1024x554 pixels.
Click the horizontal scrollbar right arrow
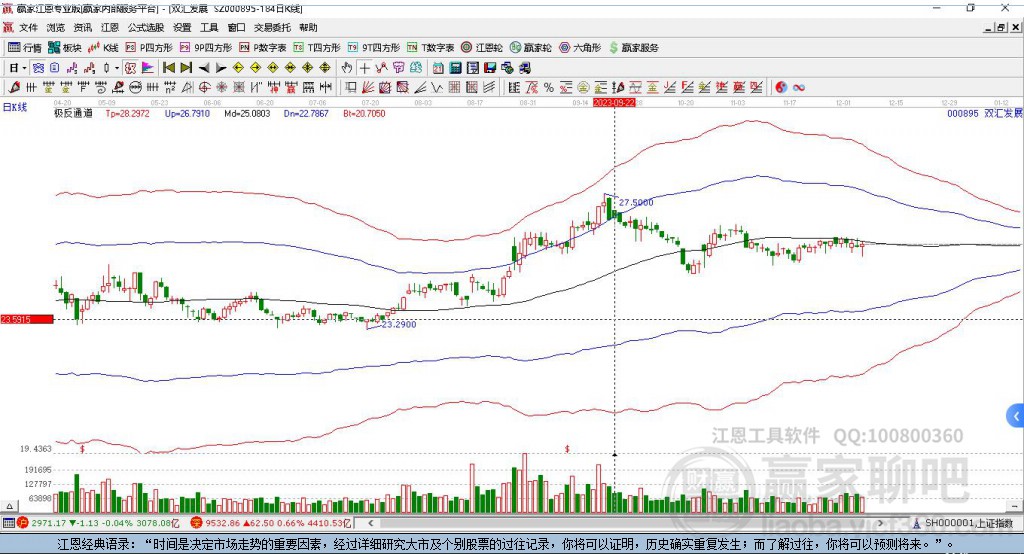[x=880, y=523]
